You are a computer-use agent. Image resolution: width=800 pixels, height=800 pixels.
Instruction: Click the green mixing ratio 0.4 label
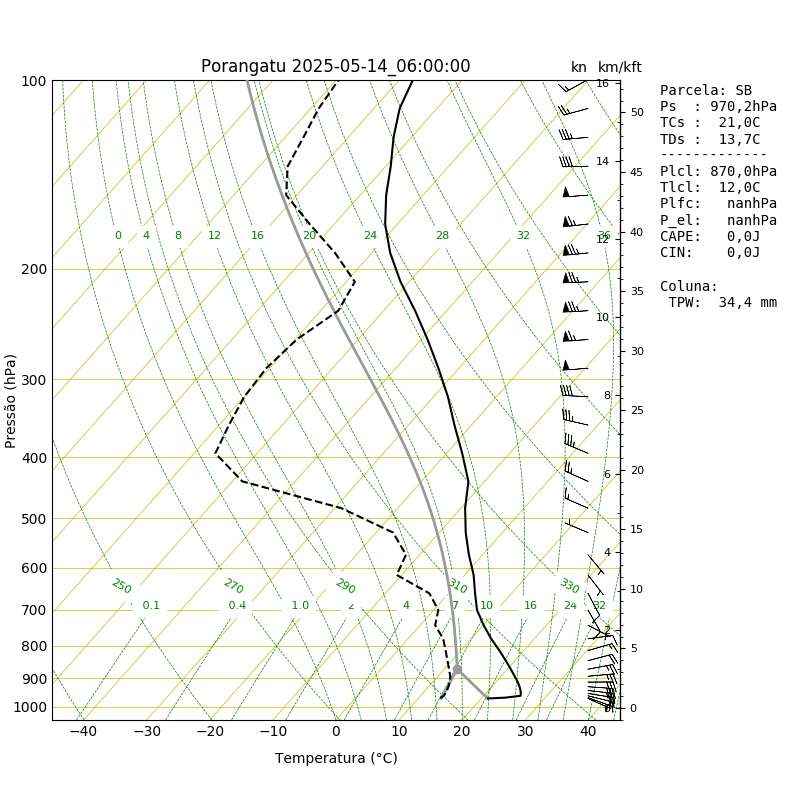point(237,605)
